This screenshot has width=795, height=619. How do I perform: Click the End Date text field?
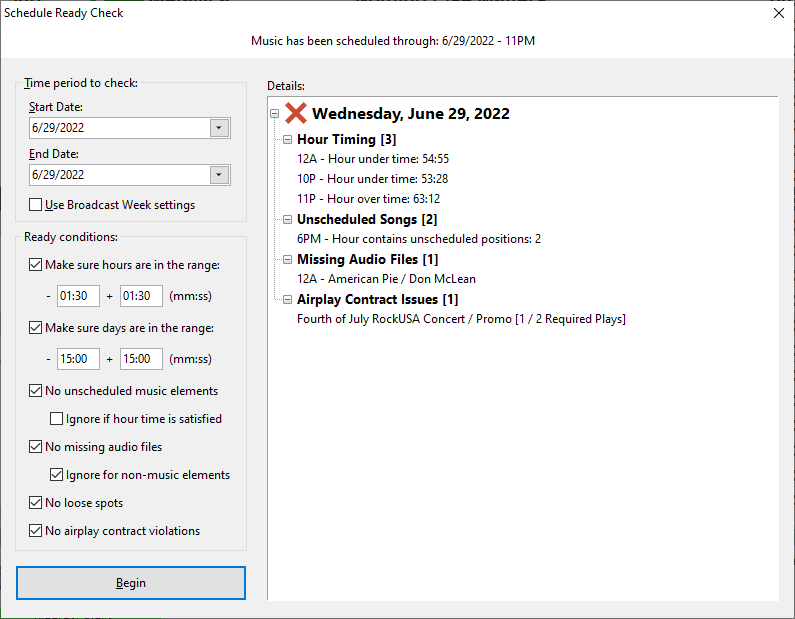pos(120,175)
